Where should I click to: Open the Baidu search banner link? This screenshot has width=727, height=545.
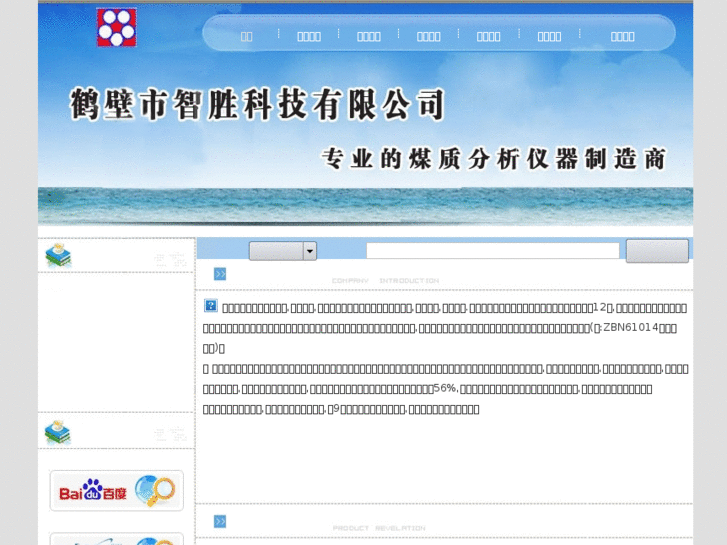point(116,491)
